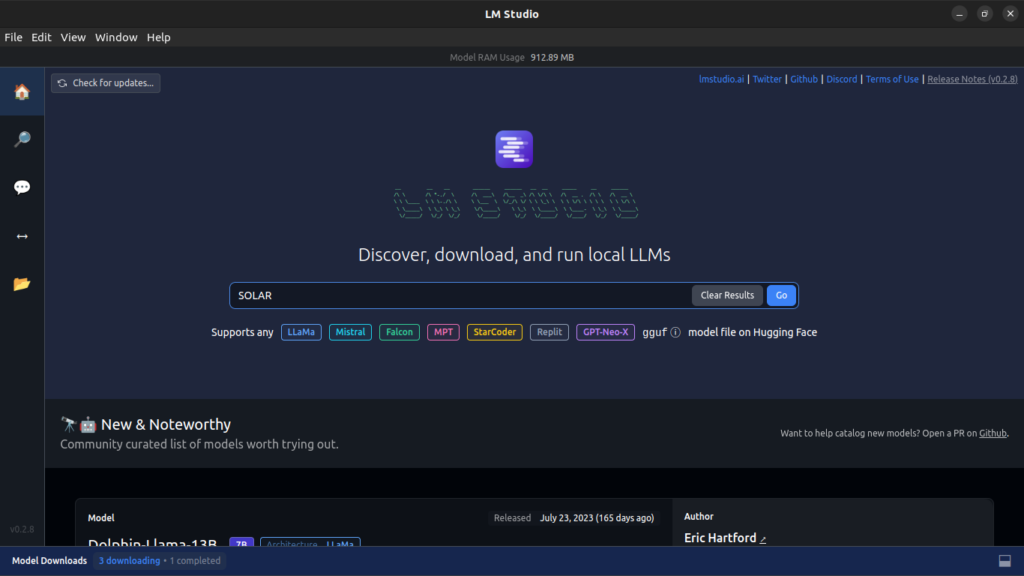1024x576 pixels.
Task: Toggle the Mistral model filter badge
Action: (350, 332)
